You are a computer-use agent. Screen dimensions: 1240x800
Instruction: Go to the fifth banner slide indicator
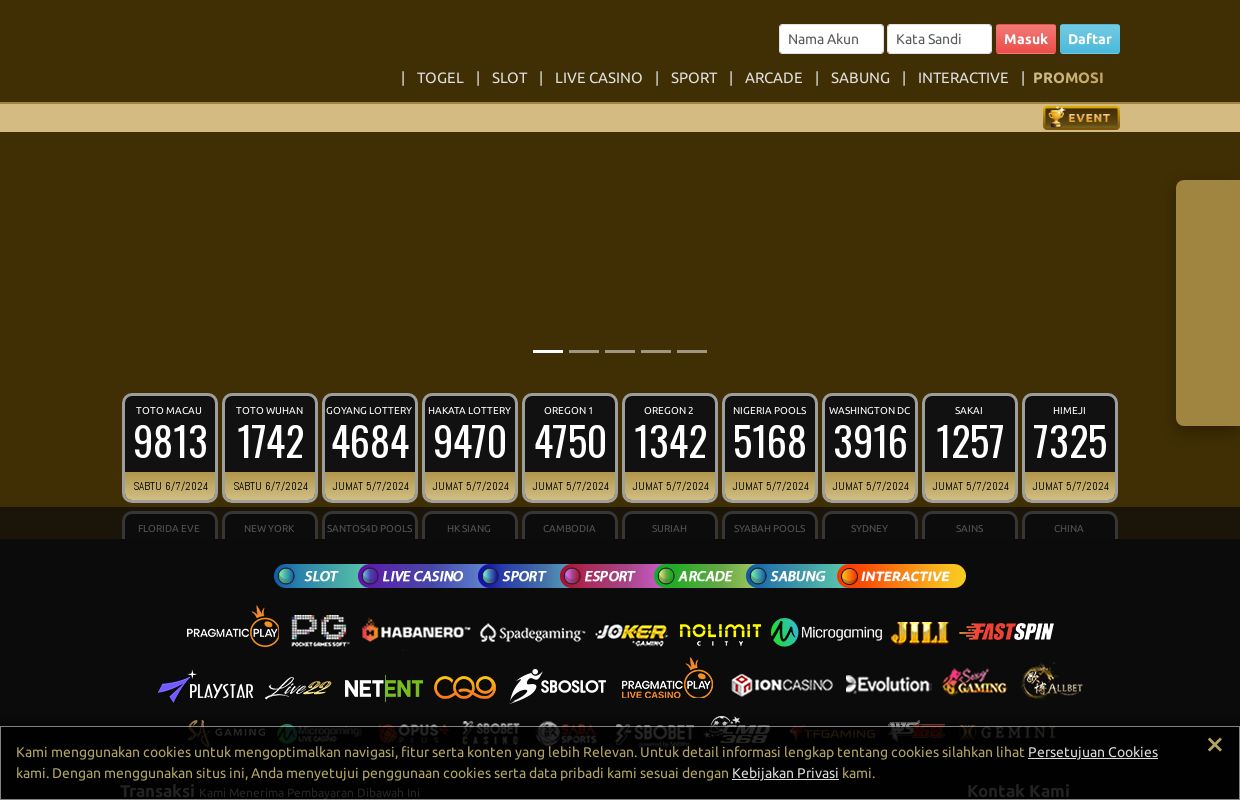[692, 351]
